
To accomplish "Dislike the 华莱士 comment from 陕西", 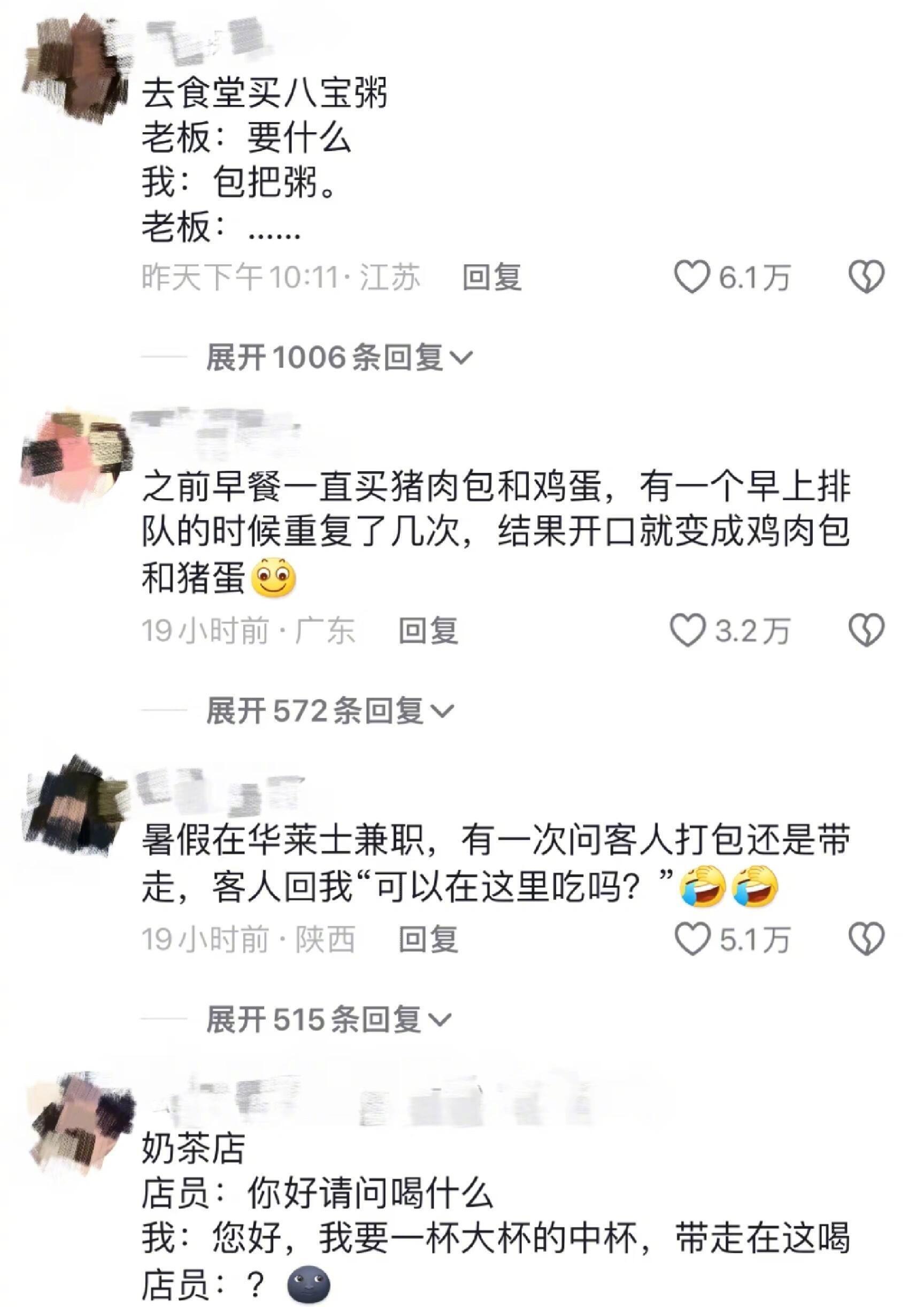I will click(x=867, y=939).
